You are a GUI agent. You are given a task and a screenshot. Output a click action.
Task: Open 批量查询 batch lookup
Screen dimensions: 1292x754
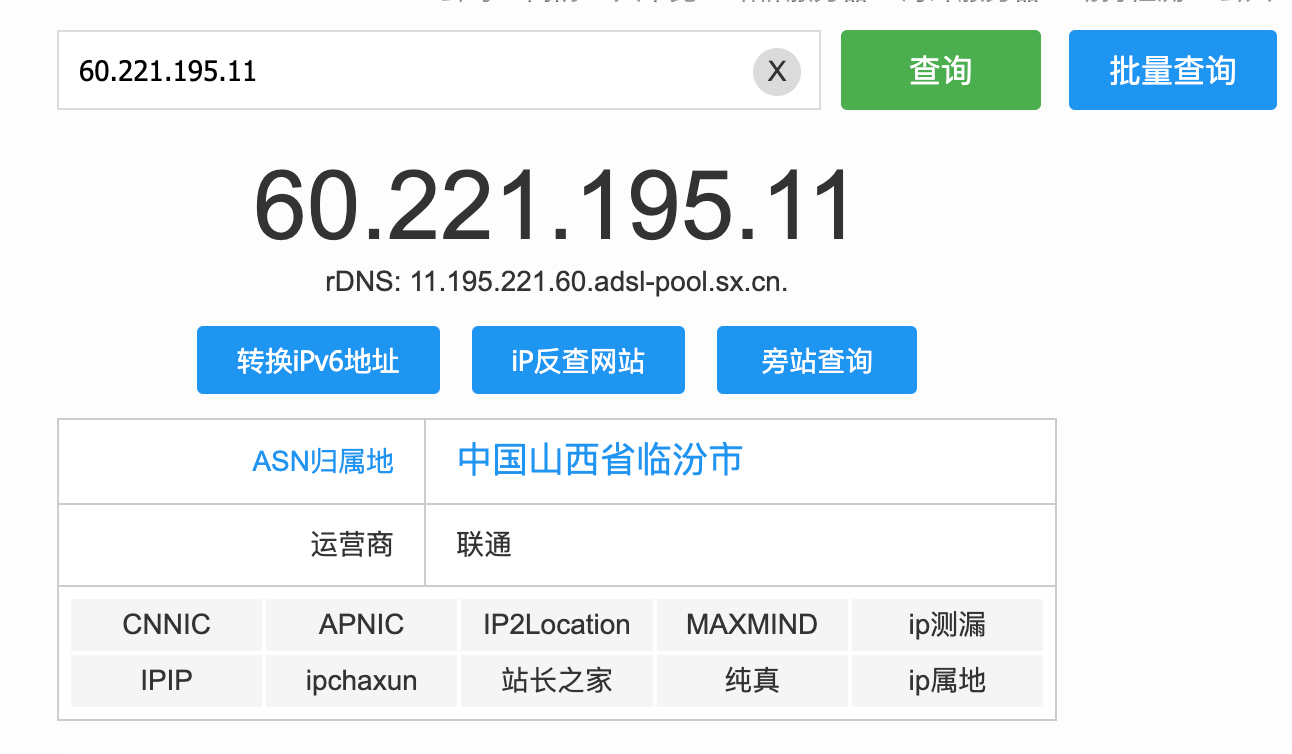1172,71
